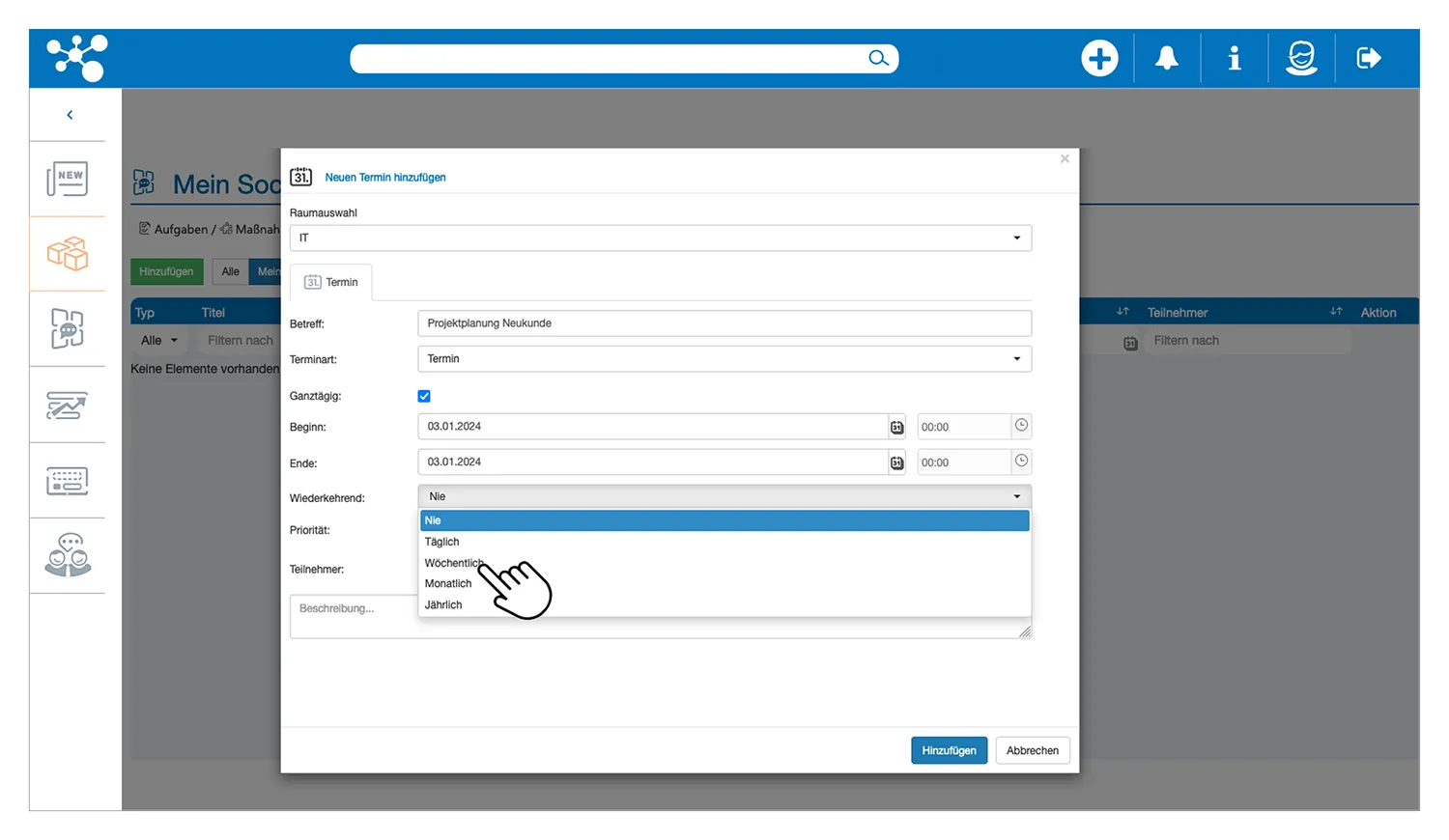
Task: Expand the Raumauswahl dropdown
Action: tap(661, 238)
